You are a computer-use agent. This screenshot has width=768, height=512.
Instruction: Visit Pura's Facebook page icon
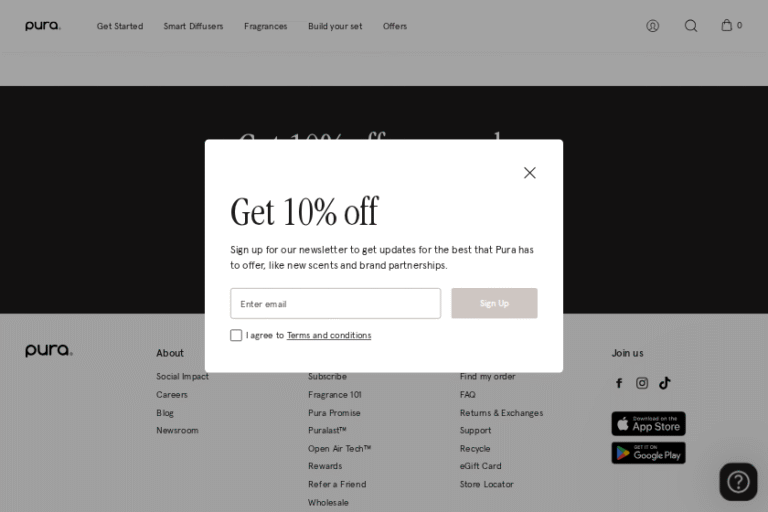coord(619,383)
